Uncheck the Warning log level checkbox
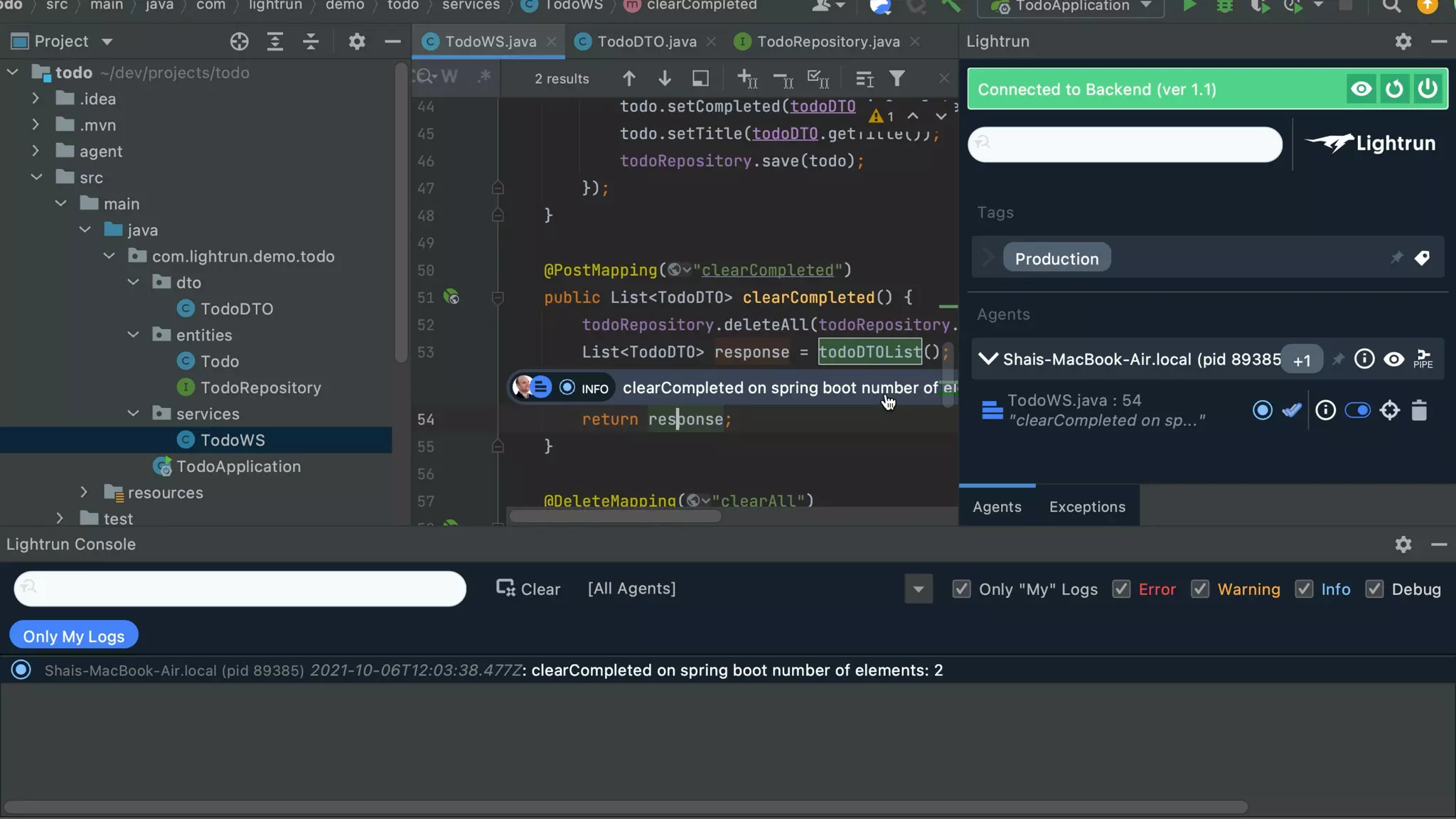Image resolution: width=1456 pixels, height=819 pixels. [1200, 589]
